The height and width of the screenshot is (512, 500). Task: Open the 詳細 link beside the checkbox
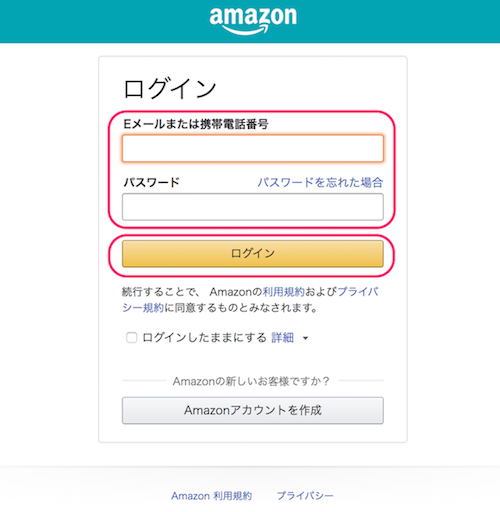click(282, 338)
